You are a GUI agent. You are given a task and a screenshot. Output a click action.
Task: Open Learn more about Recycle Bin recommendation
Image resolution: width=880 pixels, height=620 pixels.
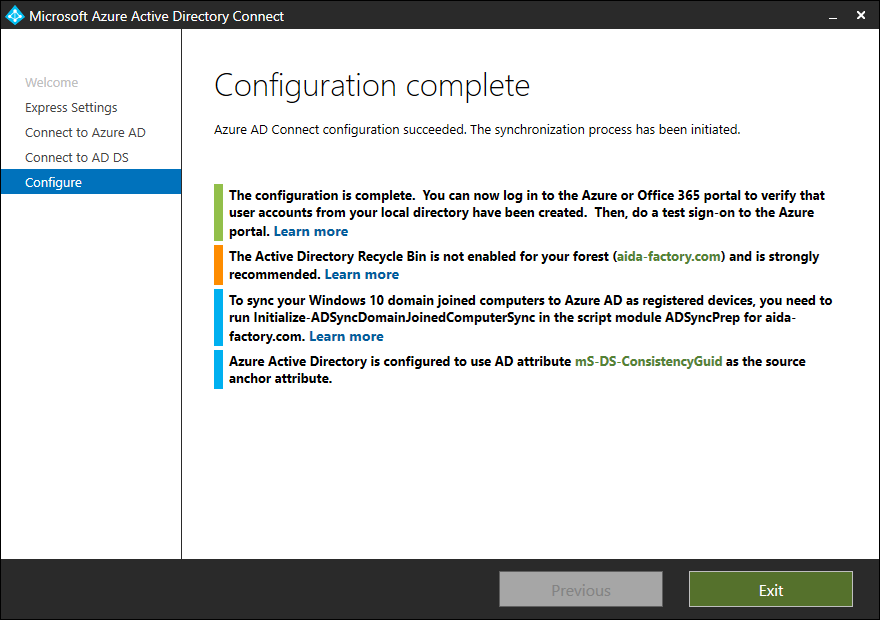[x=361, y=274]
